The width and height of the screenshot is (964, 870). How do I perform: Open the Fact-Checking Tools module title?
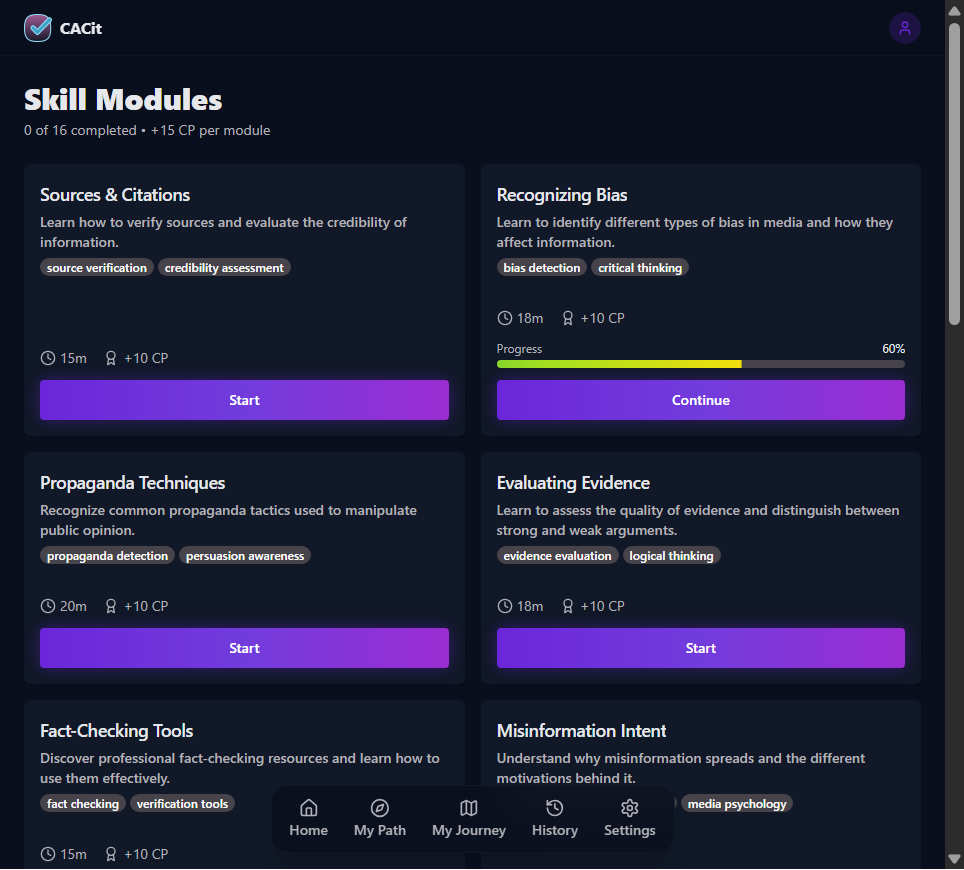pos(116,730)
